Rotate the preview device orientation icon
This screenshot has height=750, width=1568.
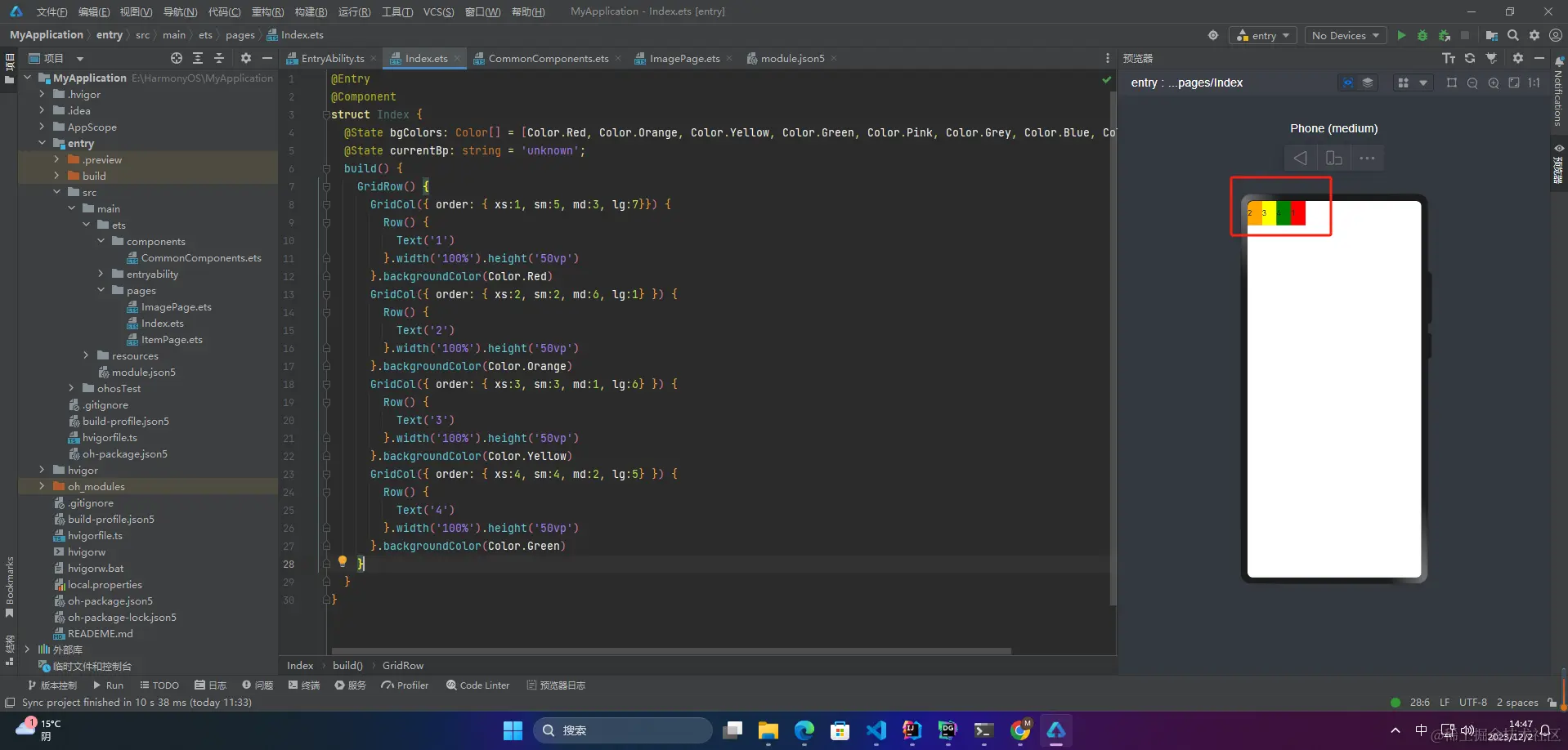coord(1334,158)
